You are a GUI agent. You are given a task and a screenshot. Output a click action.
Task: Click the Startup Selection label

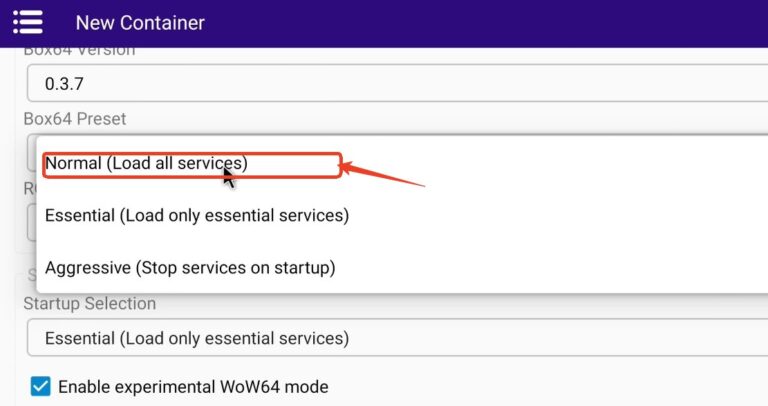[90, 303]
